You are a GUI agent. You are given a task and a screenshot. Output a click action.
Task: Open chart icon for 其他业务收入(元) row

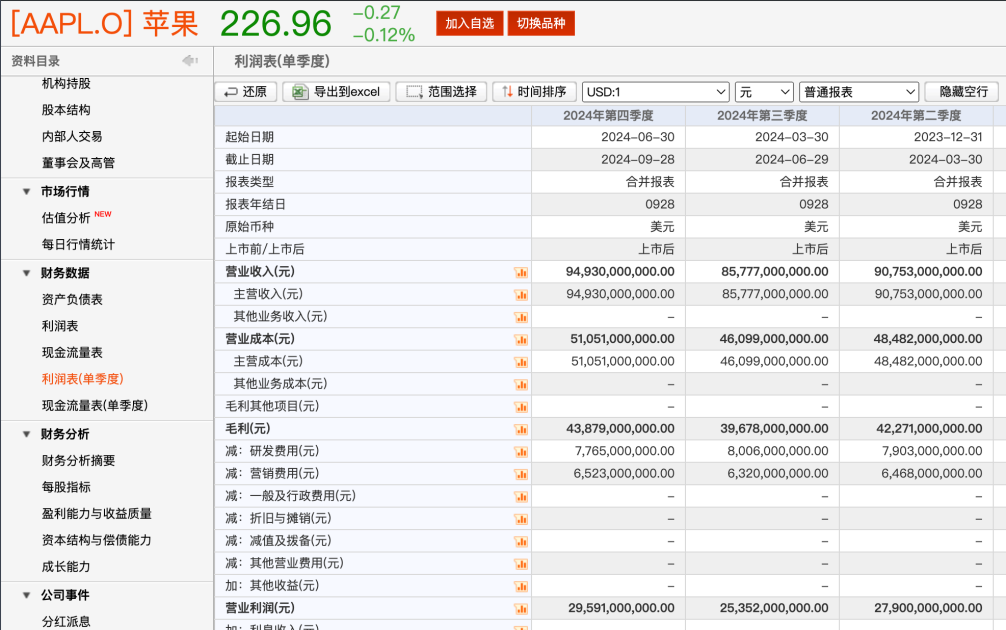coord(521,318)
